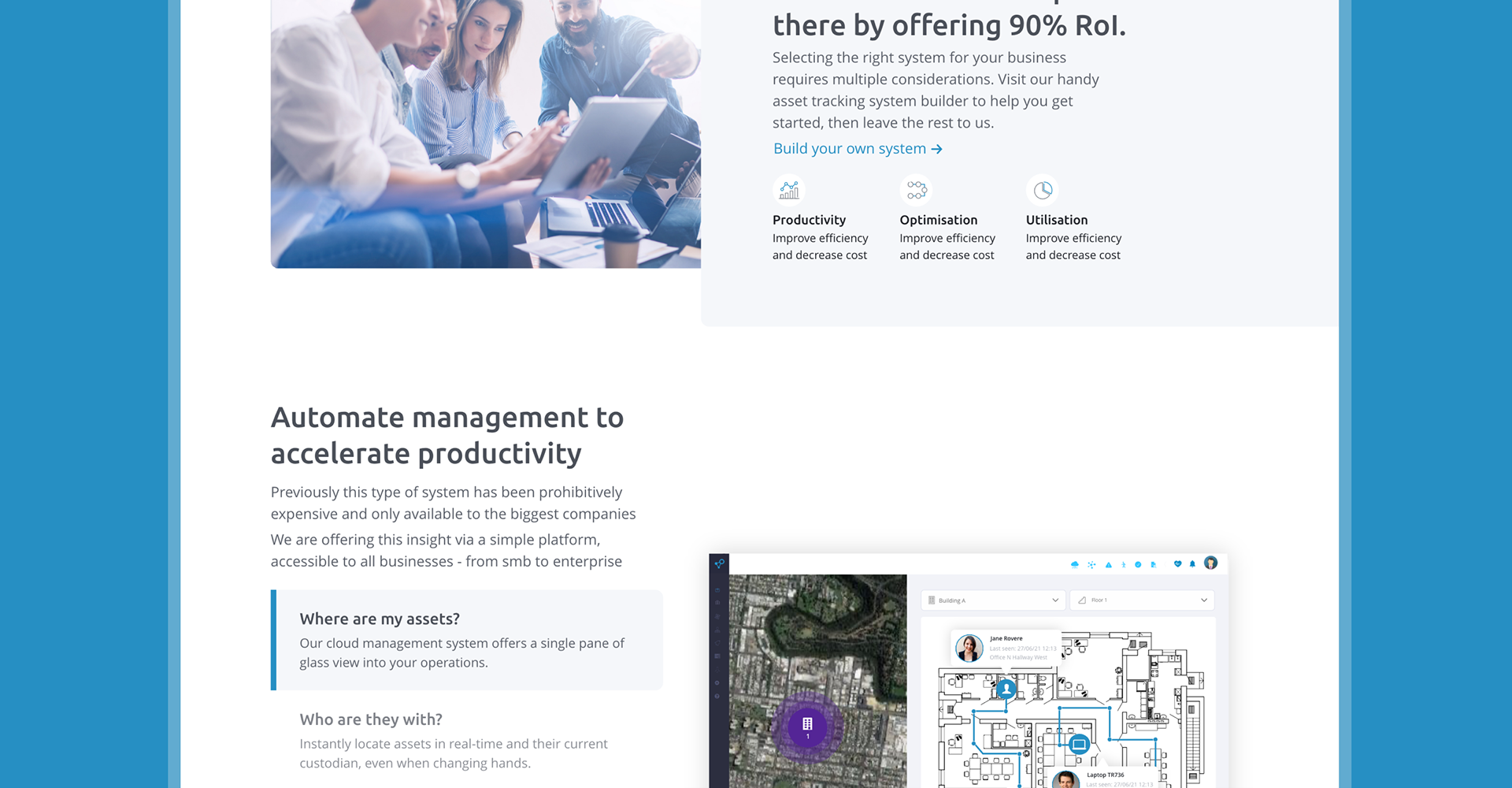Click the blue checkmark circle icon in dashboard header

1138,564
